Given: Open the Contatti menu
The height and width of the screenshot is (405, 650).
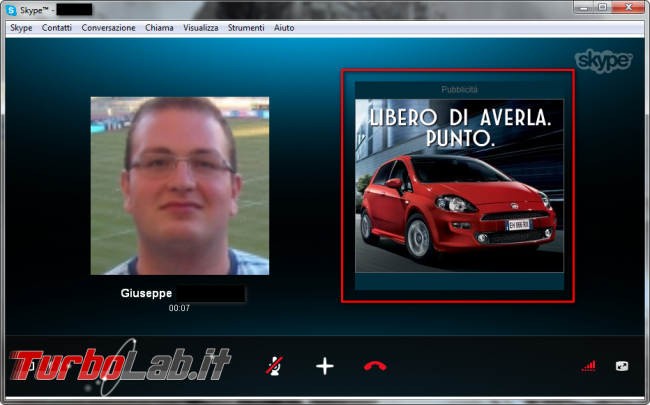Looking at the screenshot, I should [57, 28].
